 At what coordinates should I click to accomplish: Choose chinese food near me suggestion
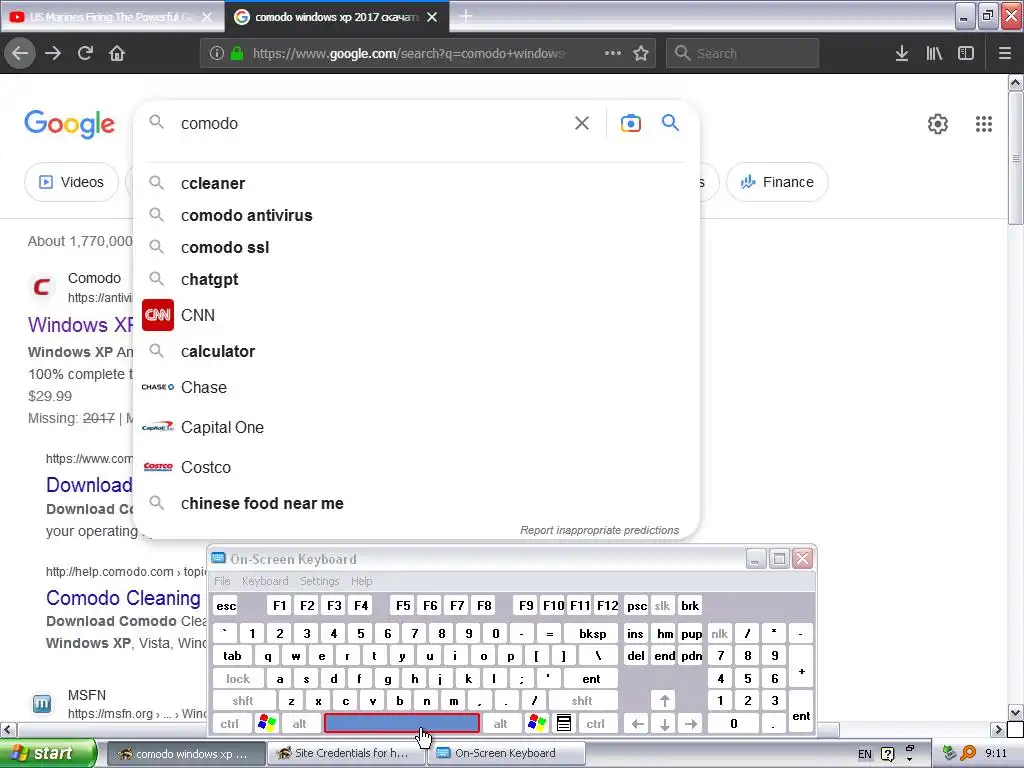[416, 503]
